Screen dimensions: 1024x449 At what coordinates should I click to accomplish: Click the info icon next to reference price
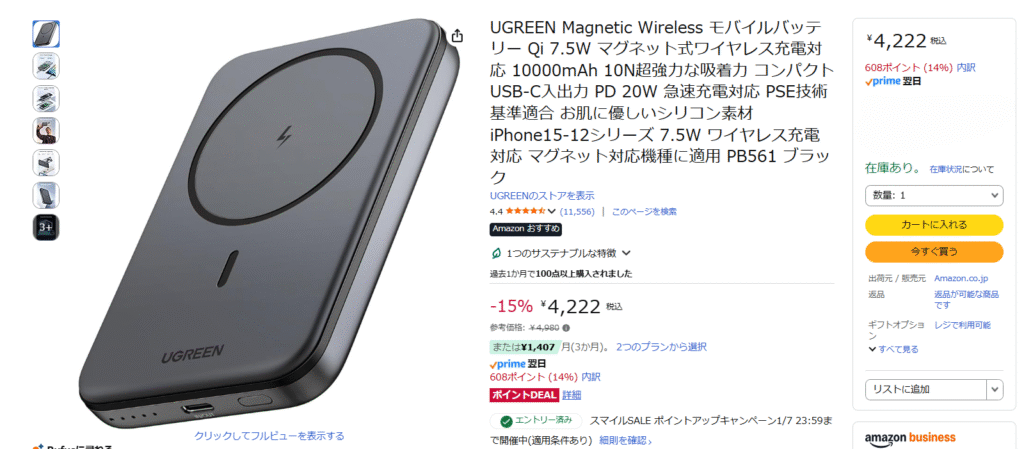tap(566, 328)
